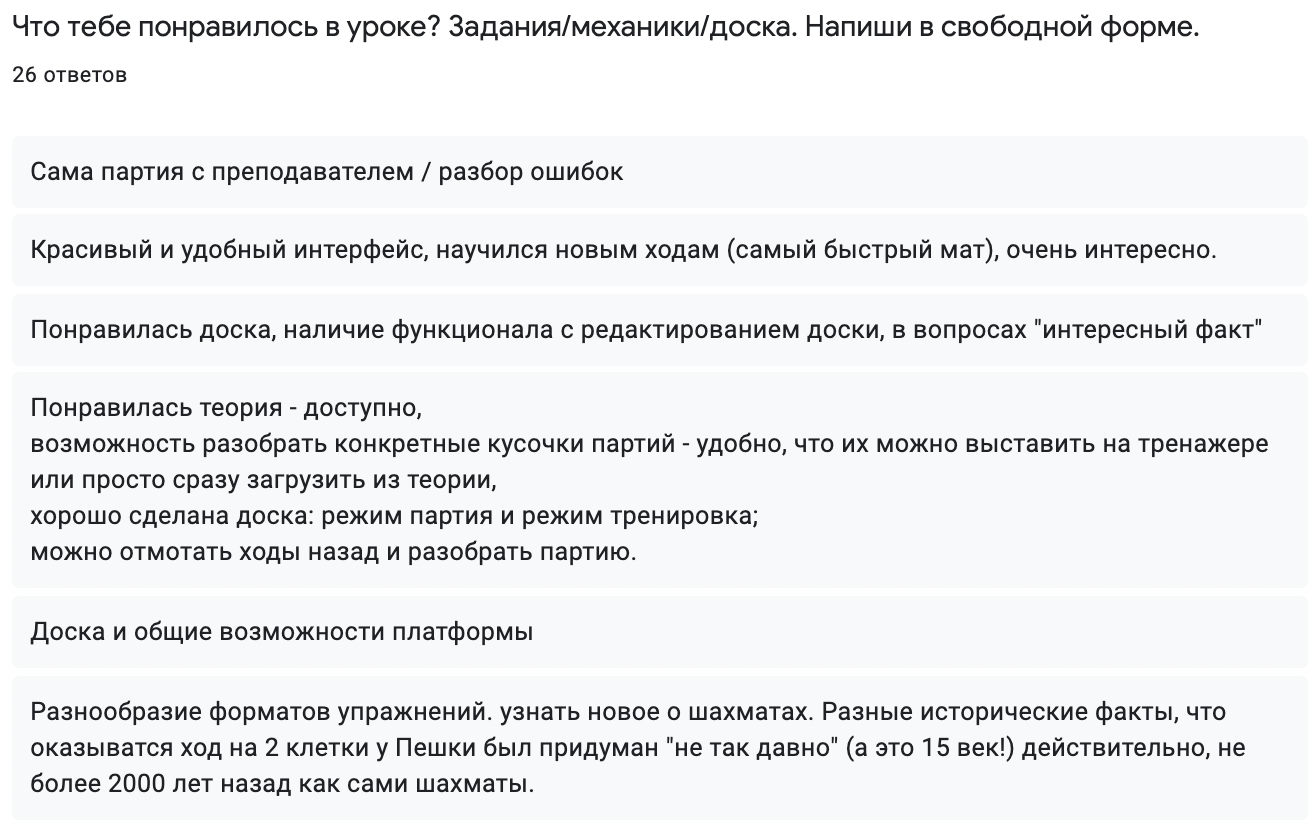Click the quoted text "интересный факт"
Viewport: 1311px width, 823px height.
point(1149,329)
